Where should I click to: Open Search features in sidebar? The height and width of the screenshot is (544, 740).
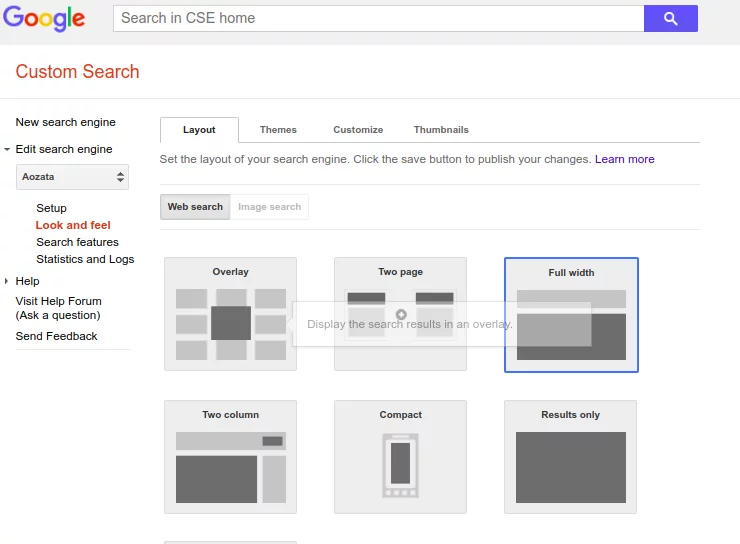pos(77,242)
